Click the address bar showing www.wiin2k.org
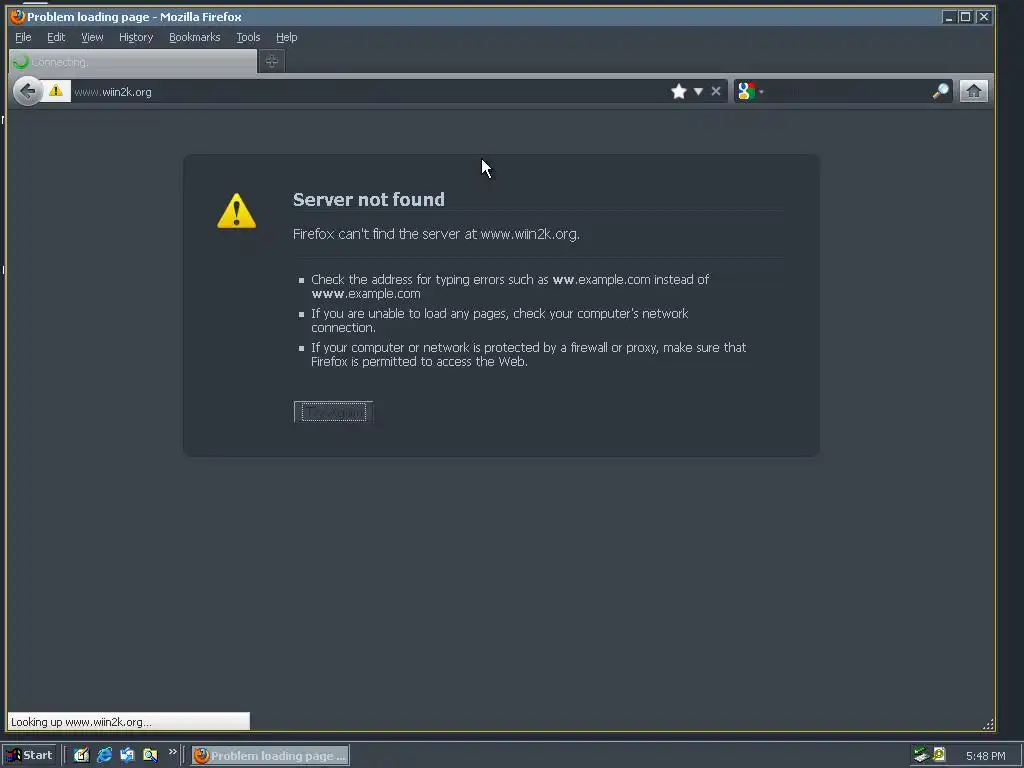 (369, 92)
